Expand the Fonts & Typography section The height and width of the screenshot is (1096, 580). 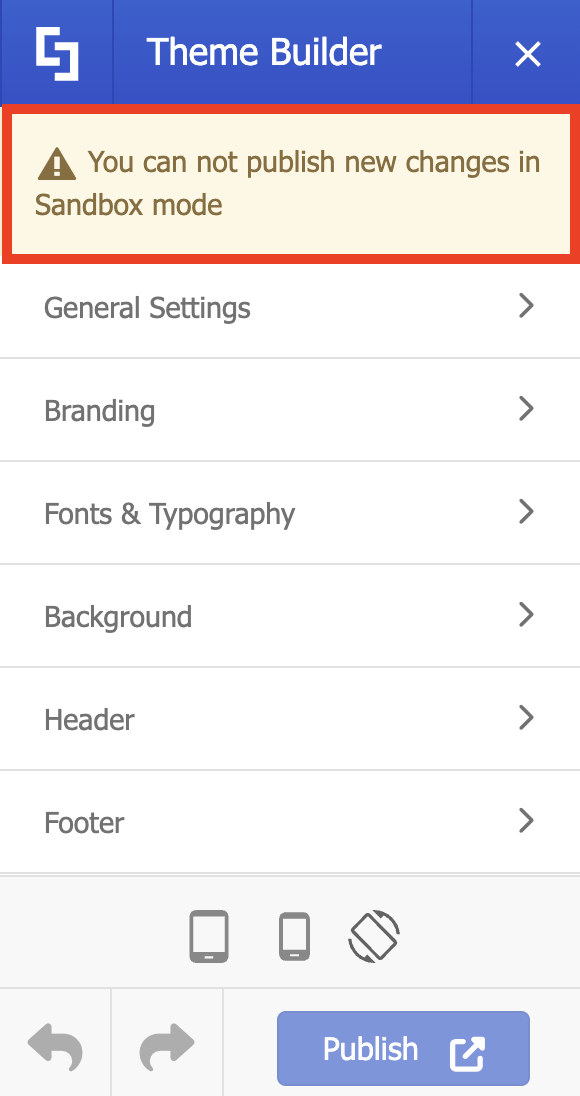(x=290, y=513)
